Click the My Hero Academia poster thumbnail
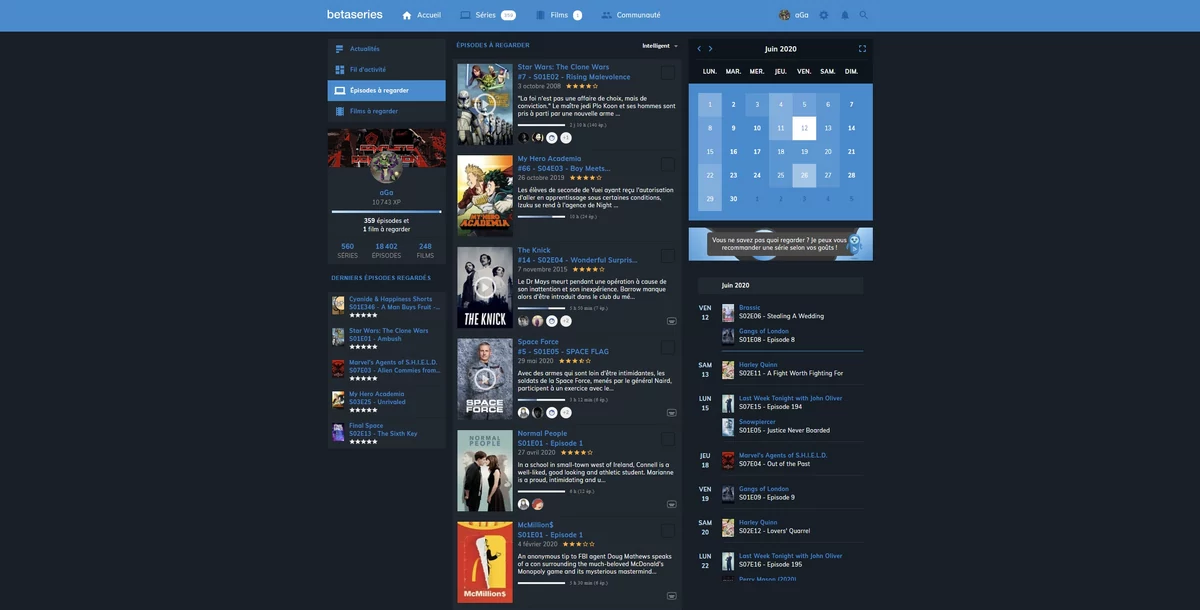 [485, 196]
